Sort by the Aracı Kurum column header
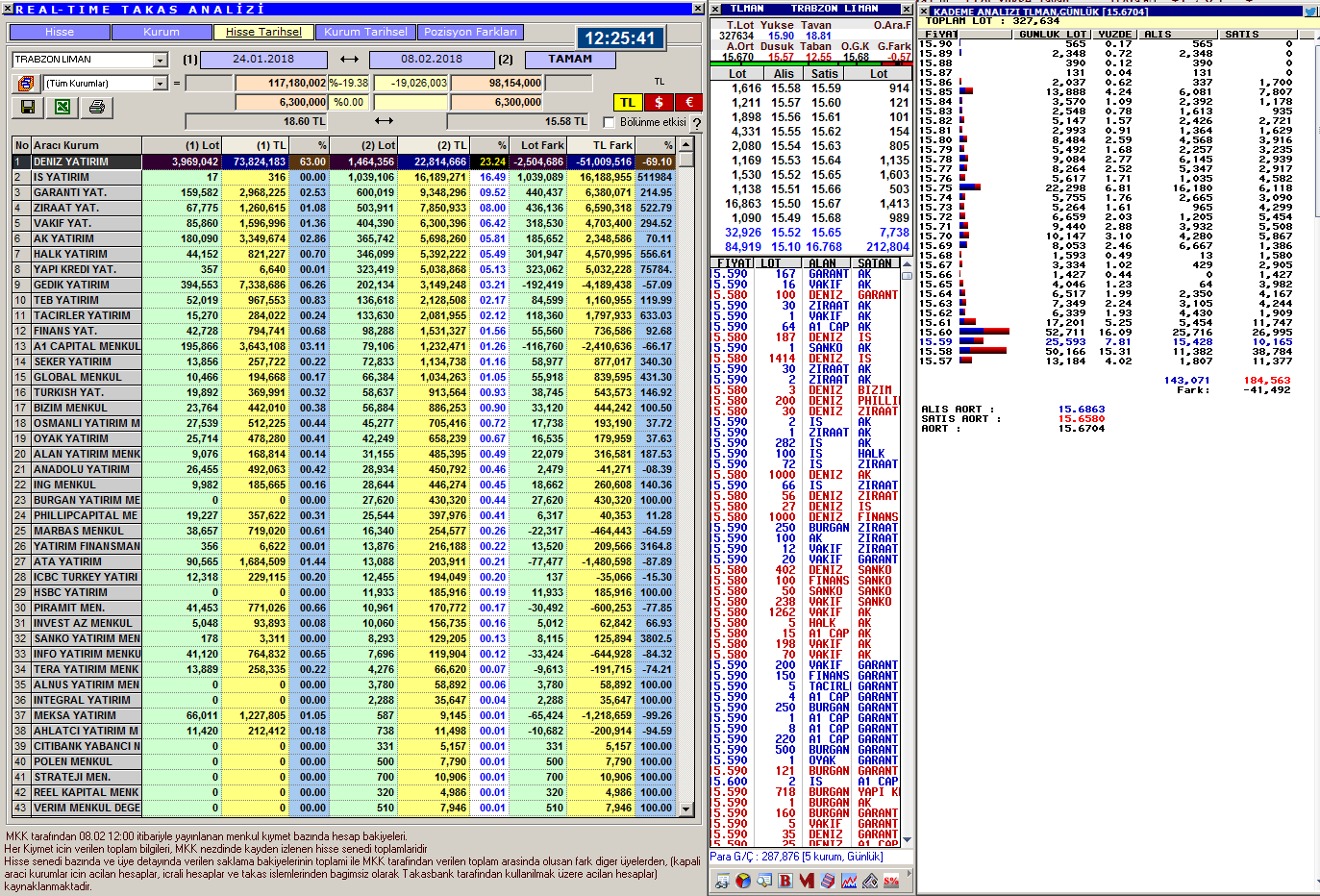This screenshot has width=1320, height=896. click(x=87, y=145)
